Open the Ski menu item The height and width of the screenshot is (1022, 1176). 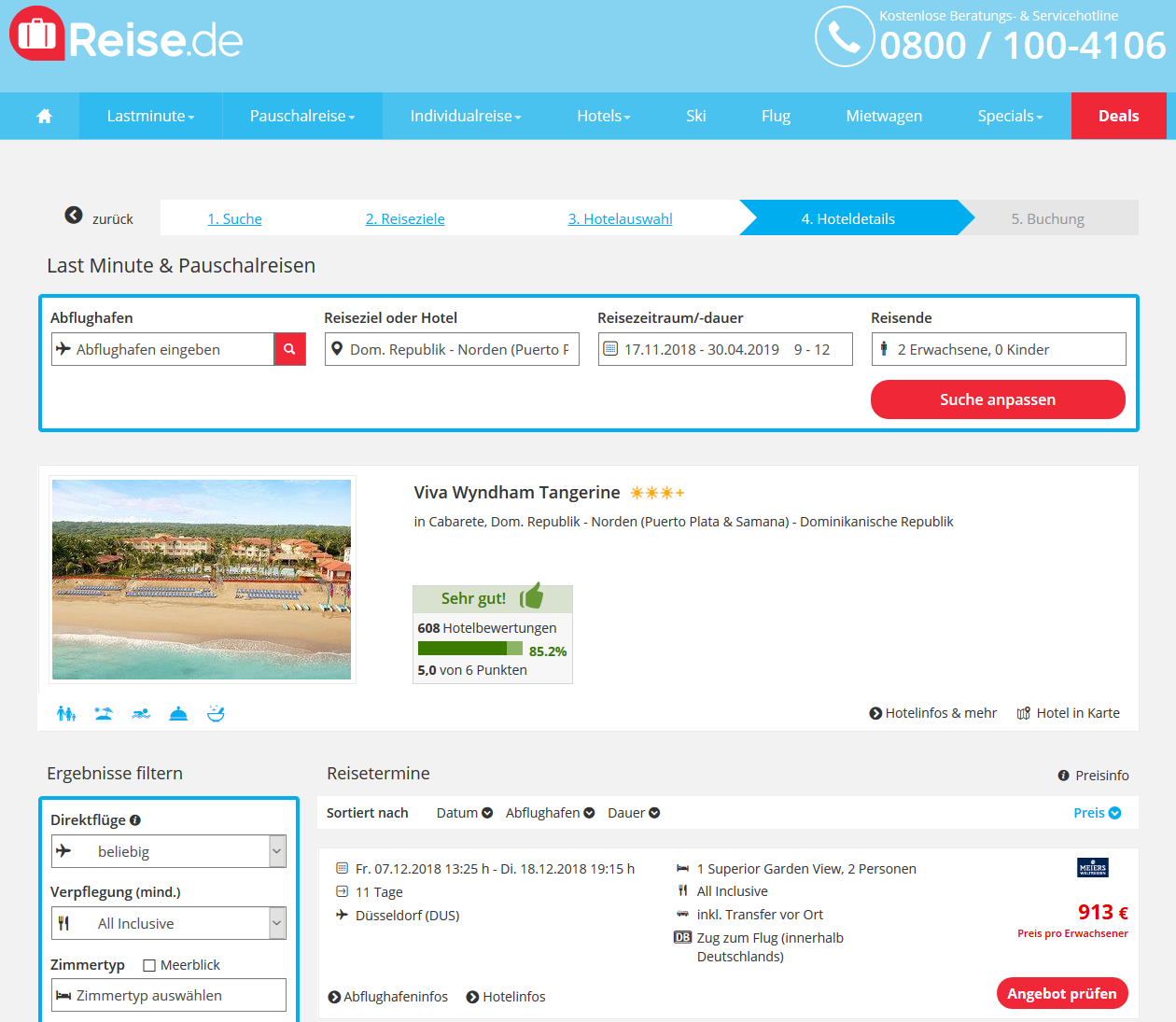[696, 116]
